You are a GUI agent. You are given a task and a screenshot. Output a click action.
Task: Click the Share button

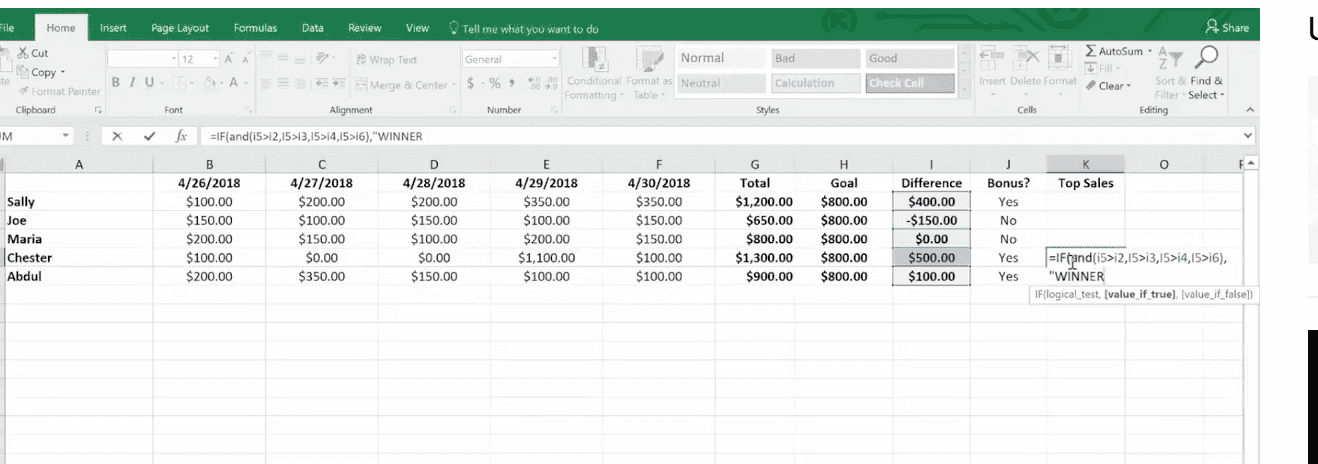coord(1228,28)
